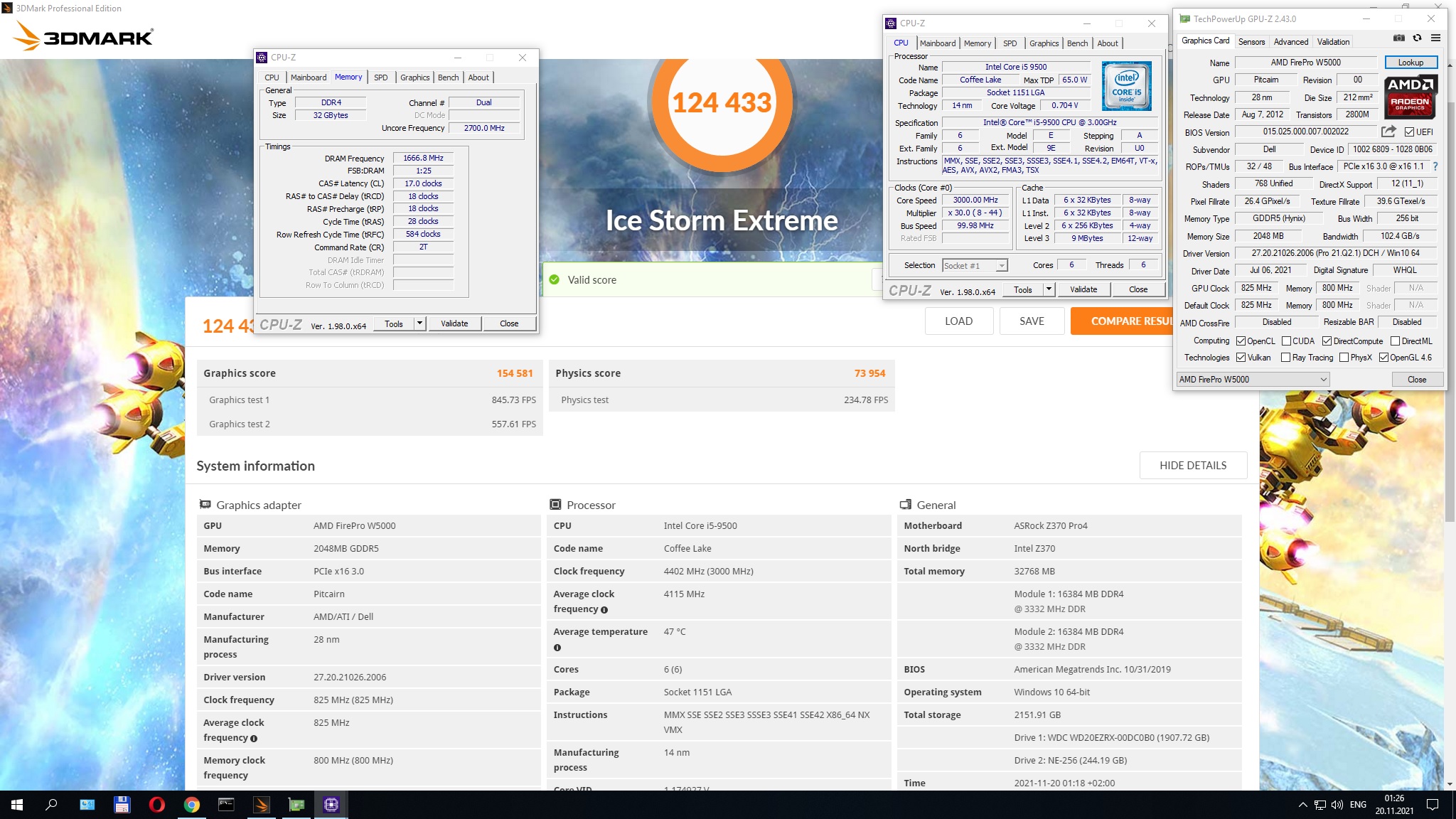
Task: Open the GPU-Z hamburger menu
Action: point(1435,38)
